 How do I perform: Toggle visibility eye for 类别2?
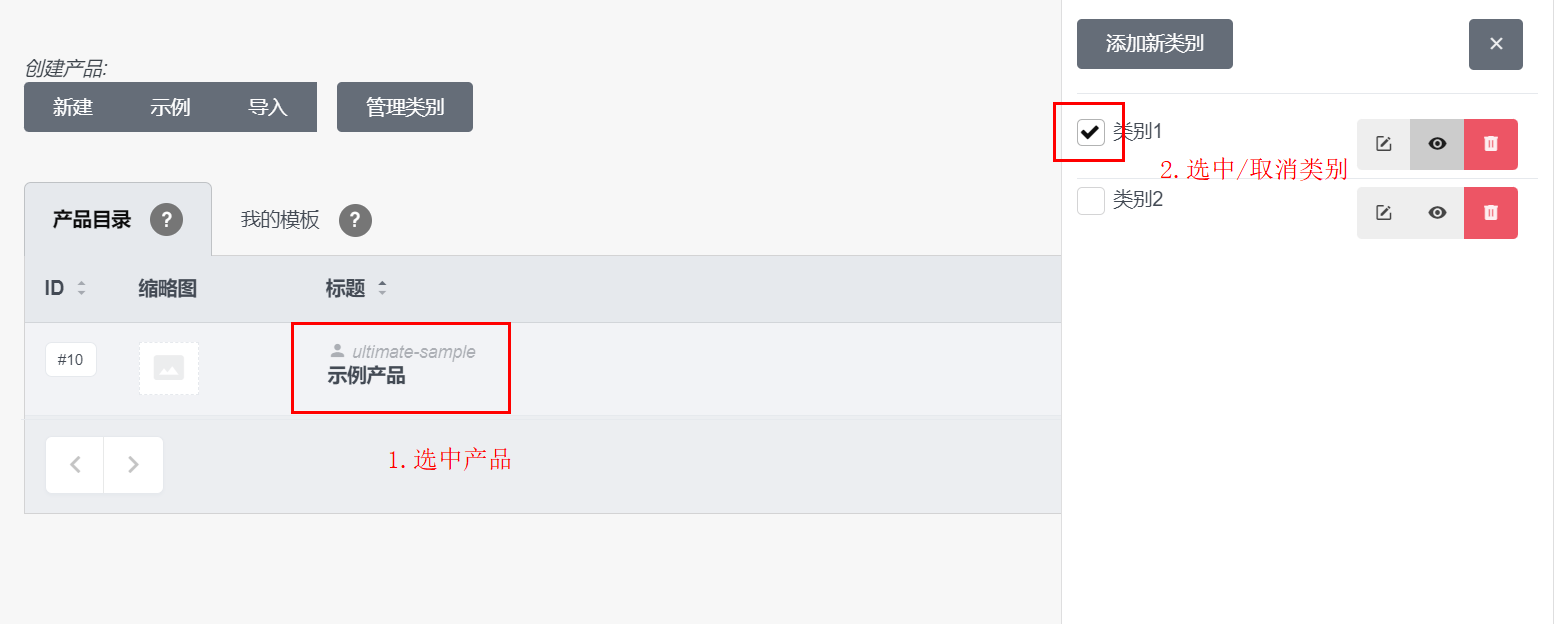(x=1437, y=212)
